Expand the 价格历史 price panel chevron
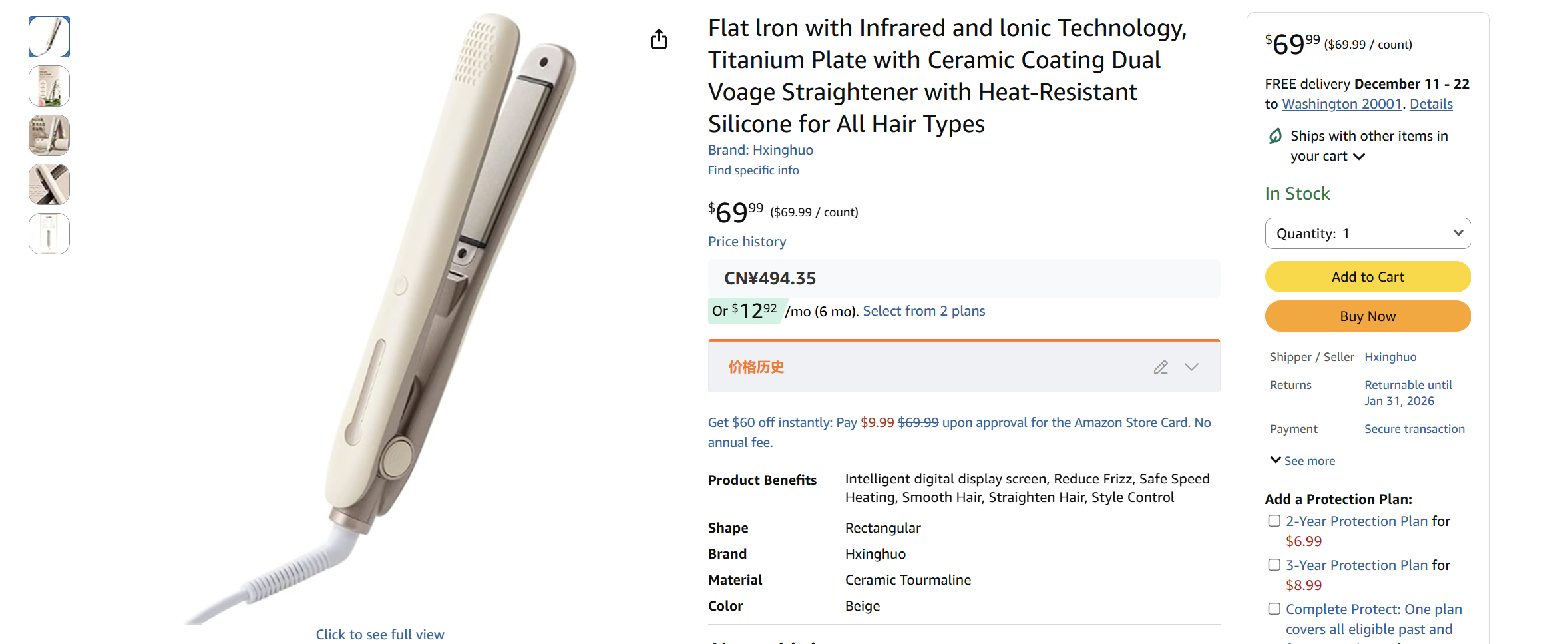The height and width of the screenshot is (644, 1568). [x=1191, y=367]
